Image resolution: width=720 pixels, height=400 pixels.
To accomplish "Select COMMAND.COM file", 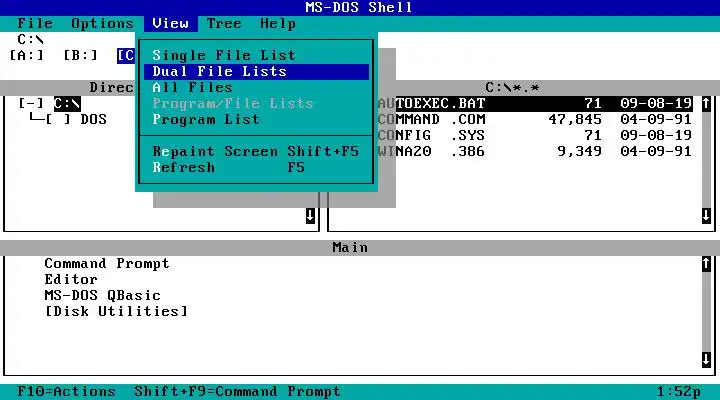I will pos(535,119).
